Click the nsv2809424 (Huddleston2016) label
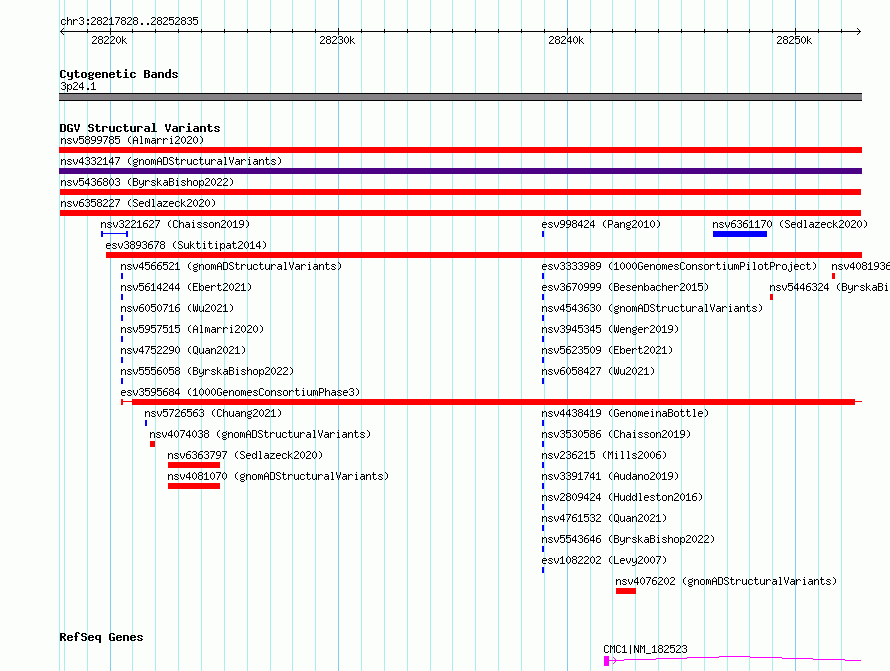Image resolution: width=890 pixels, height=671 pixels. click(x=622, y=497)
